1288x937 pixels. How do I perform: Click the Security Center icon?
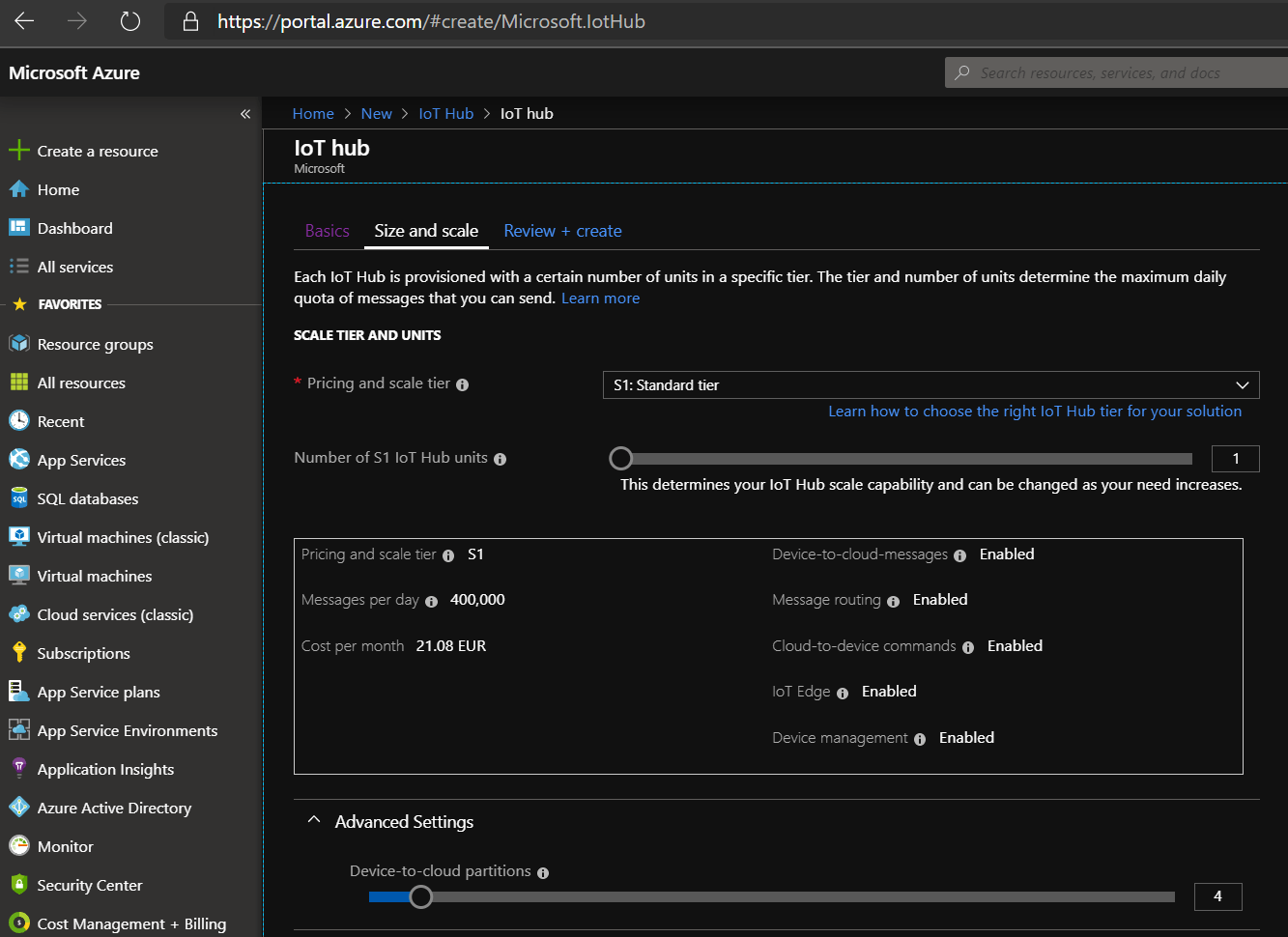pyautogui.click(x=22, y=885)
